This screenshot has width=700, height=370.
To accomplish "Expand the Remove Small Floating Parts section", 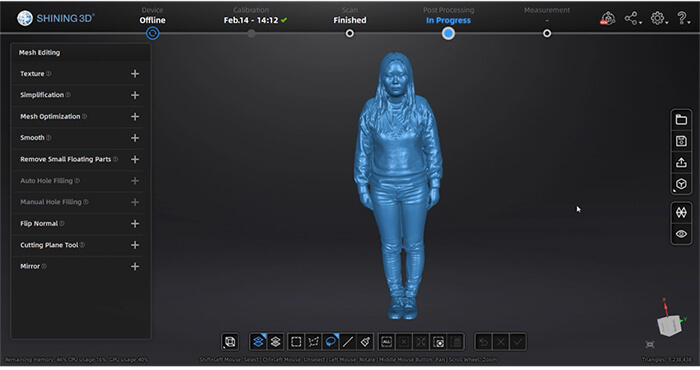I will point(135,159).
